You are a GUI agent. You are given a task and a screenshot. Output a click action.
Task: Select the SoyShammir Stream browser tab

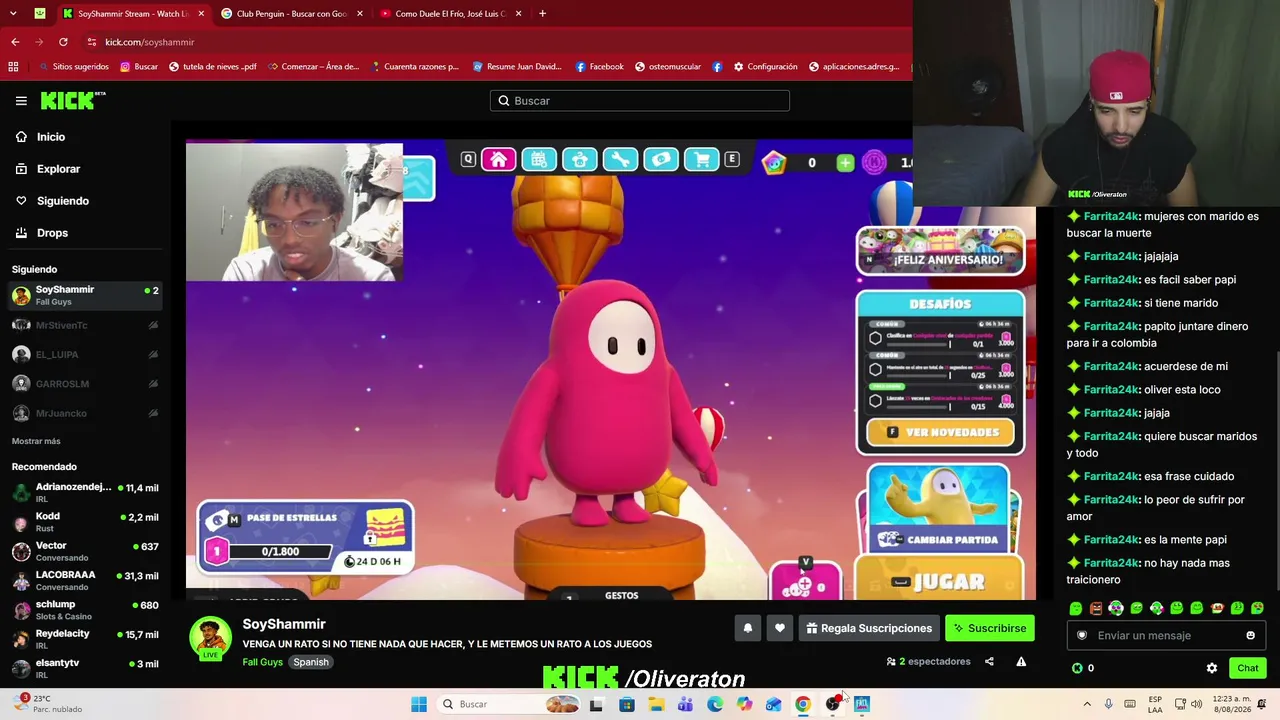pos(132,14)
